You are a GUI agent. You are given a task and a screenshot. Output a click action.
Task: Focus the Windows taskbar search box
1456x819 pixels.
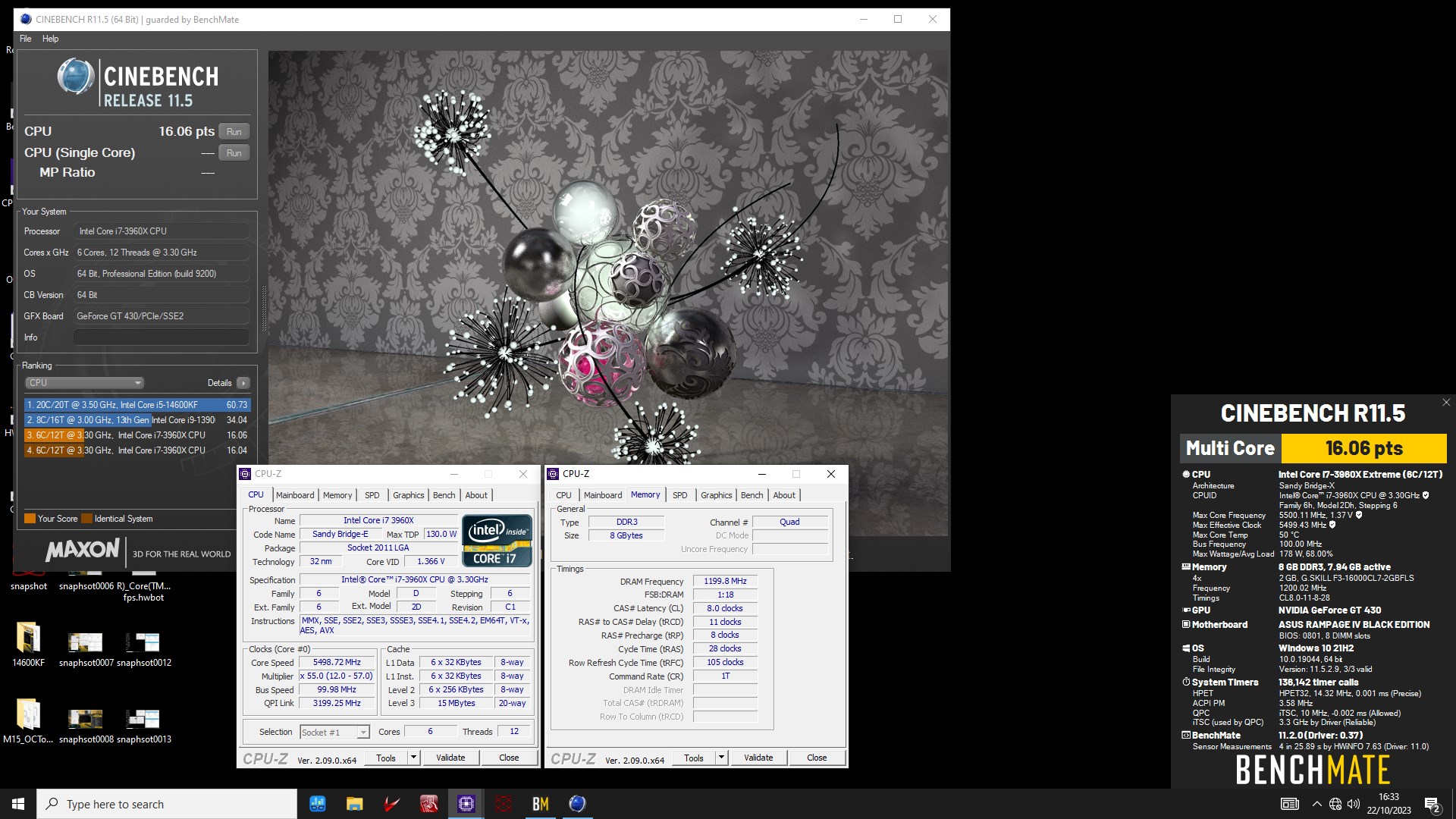coord(167,804)
